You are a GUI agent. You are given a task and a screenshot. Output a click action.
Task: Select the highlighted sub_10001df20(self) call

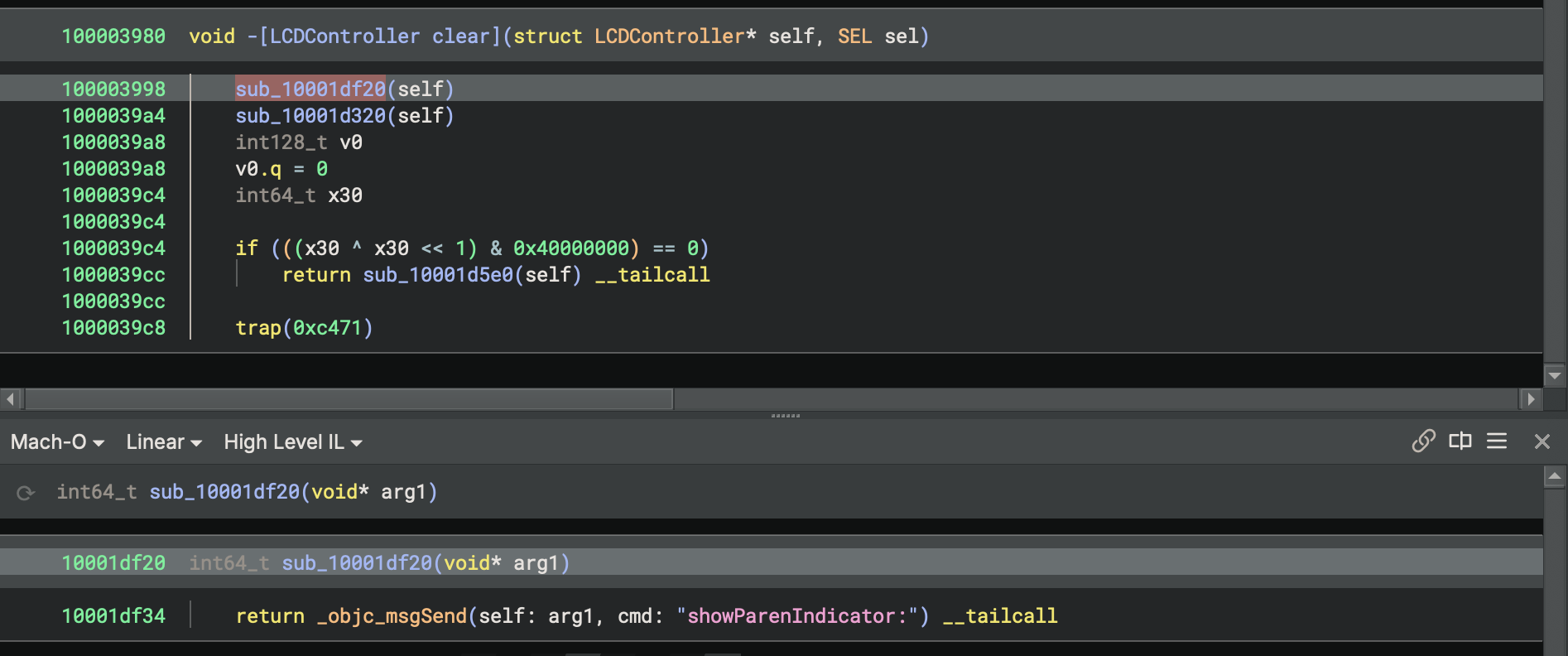310,89
